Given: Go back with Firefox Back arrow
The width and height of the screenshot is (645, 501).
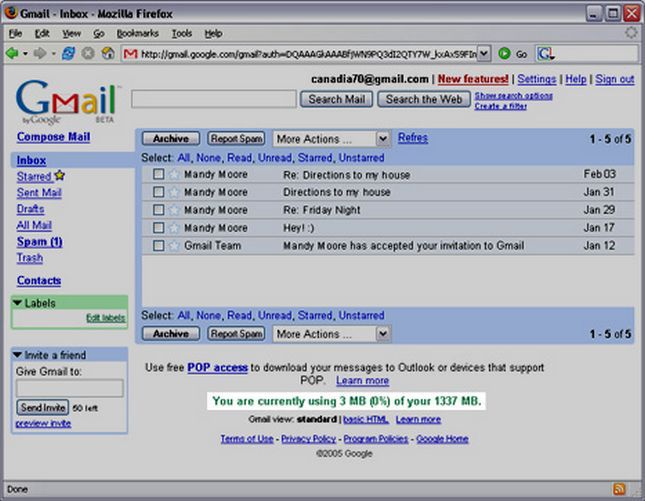Looking at the screenshot, I should tap(12, 53).
